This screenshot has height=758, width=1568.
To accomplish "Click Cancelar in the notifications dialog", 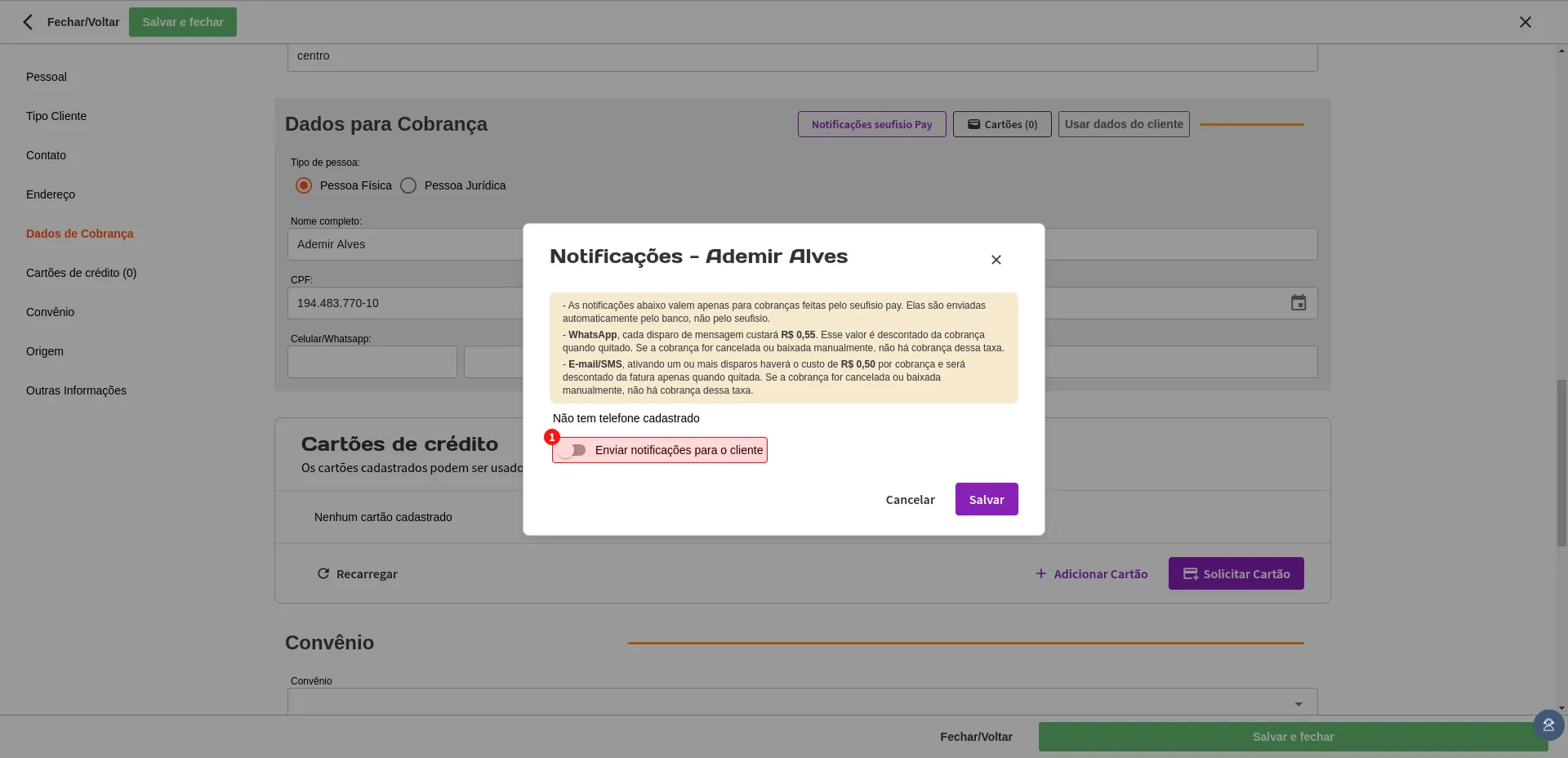I will (x=910, y=499).
